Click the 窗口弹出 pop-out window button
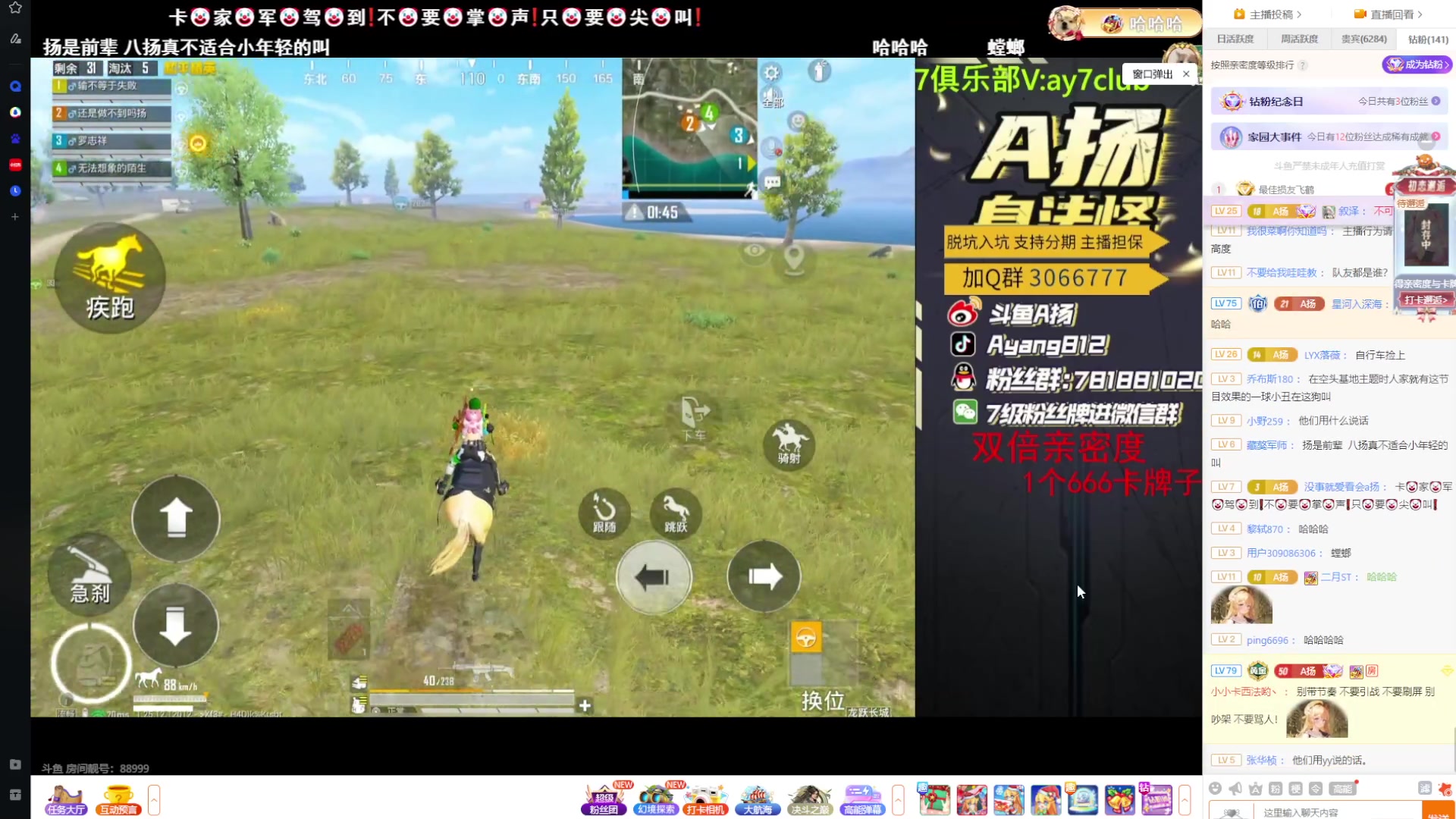This screenshot has width=1456, height=819. 1153,74
